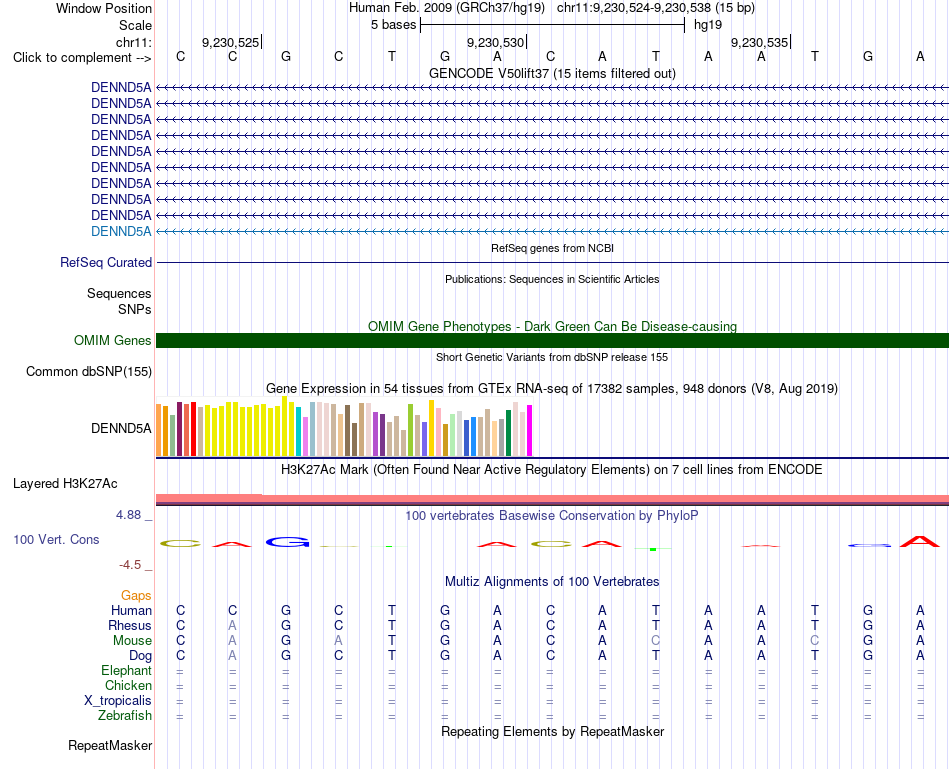Click the pink H3K27Ac signal bar
This screenshot has height=769, width=950.
point(552,499)
